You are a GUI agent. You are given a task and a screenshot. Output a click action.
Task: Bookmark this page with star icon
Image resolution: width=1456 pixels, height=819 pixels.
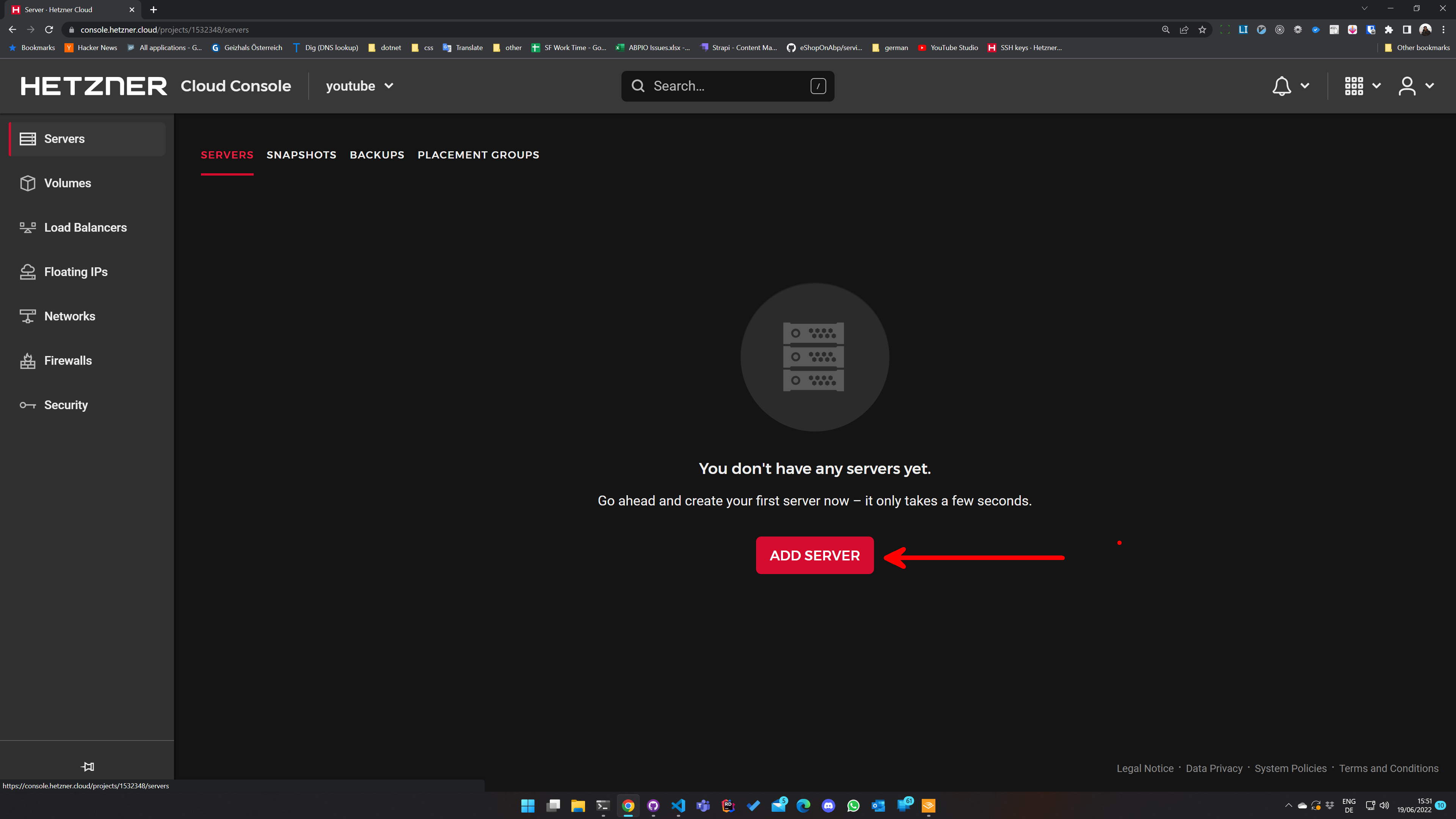[x=1202, y=30]
